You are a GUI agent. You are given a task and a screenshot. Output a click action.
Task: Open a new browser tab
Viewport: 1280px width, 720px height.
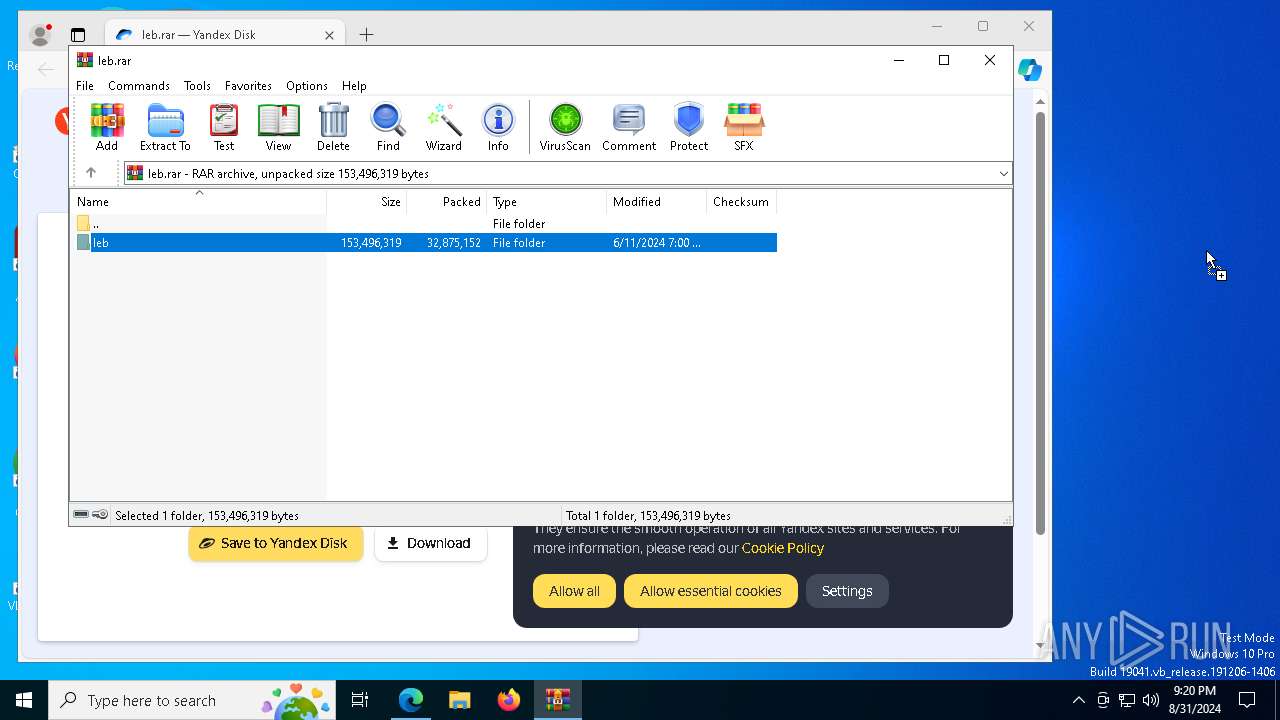(x=366, y=35)
